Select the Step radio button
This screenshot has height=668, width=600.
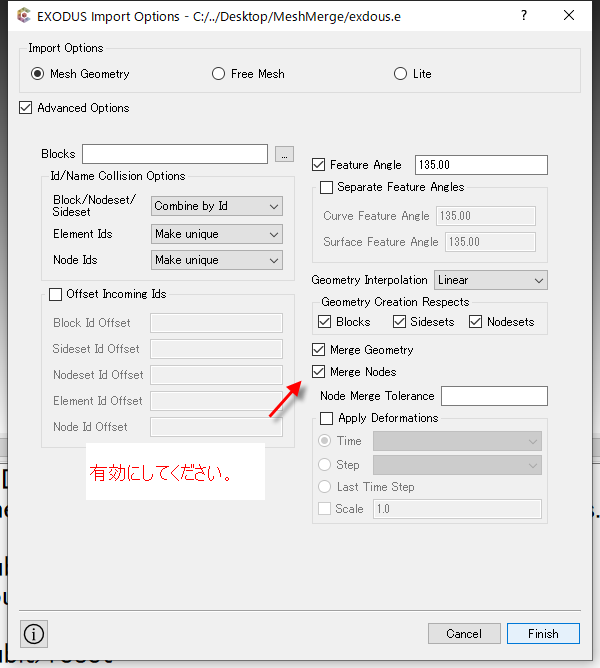325,464
